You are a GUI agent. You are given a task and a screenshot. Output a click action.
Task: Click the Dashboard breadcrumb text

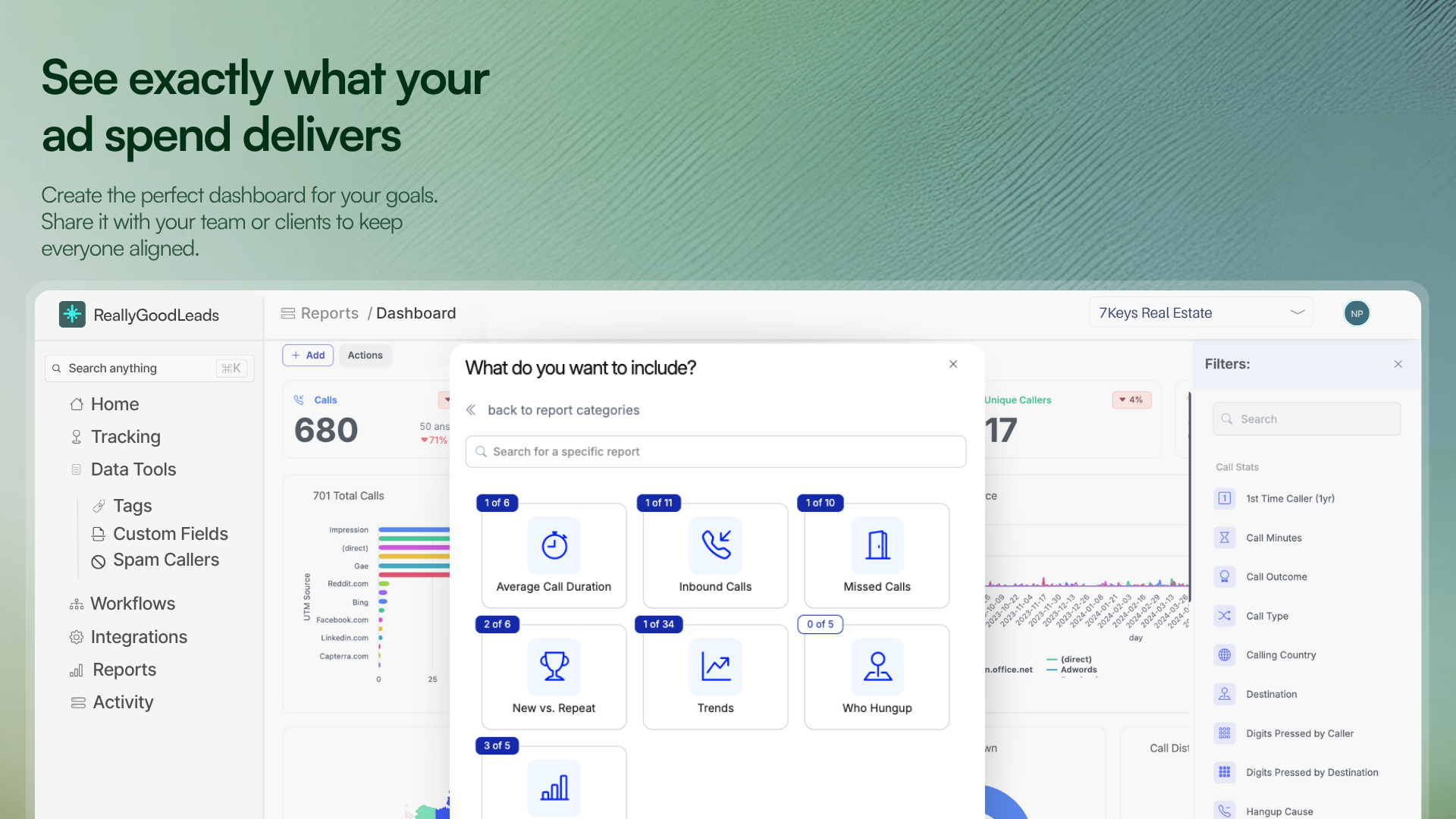416,313
